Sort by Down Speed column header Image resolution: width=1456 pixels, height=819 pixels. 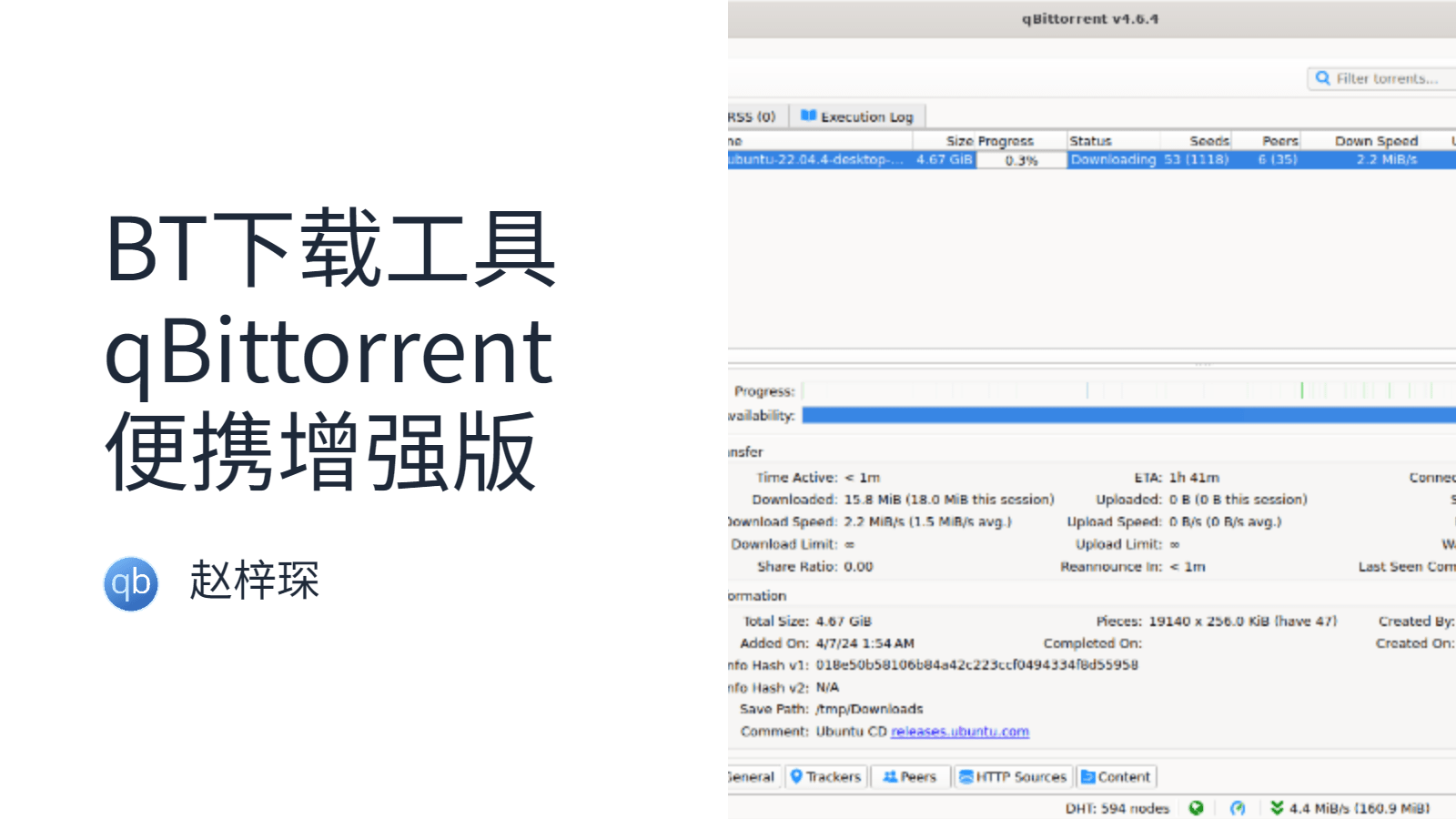[1376, 141]
